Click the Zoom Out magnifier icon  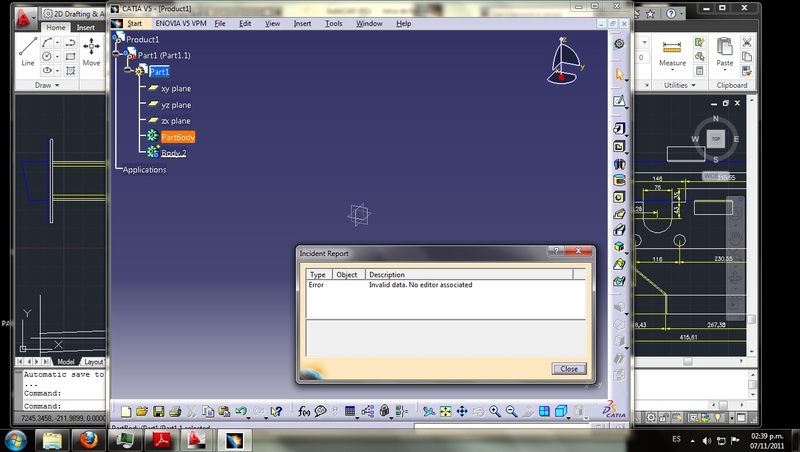point(510,411)
